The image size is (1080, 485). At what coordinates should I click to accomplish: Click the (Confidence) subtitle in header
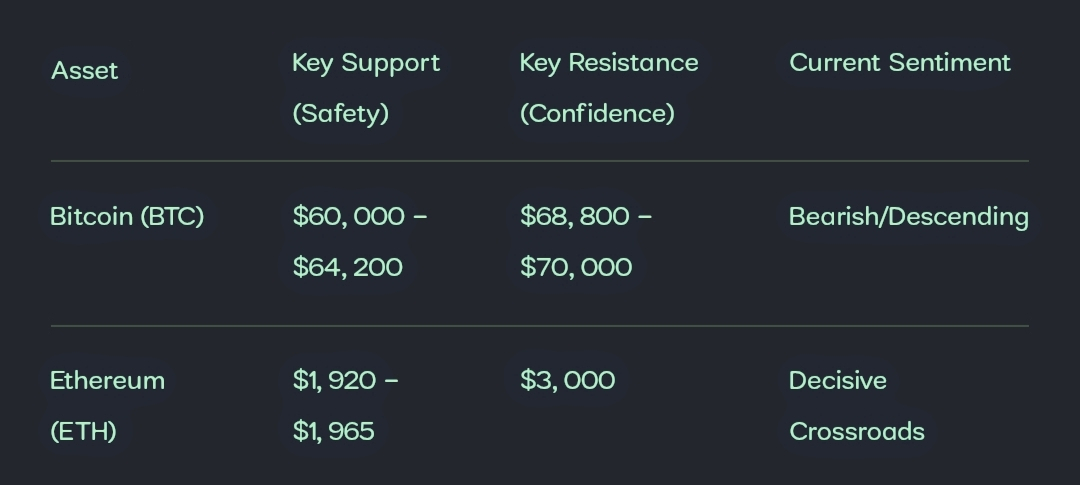click(x=597, y=114)
